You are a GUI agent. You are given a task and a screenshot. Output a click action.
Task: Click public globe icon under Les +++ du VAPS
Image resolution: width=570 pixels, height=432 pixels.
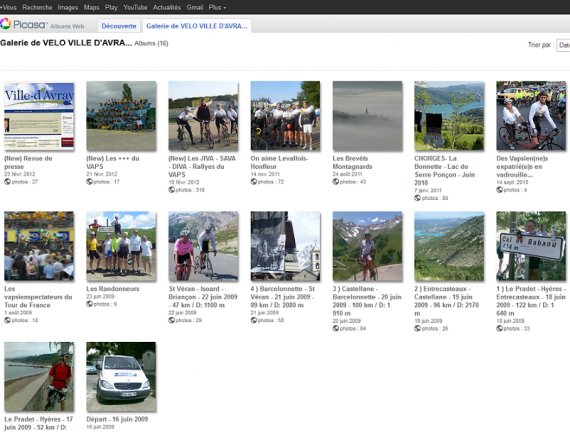click(89, 181)
